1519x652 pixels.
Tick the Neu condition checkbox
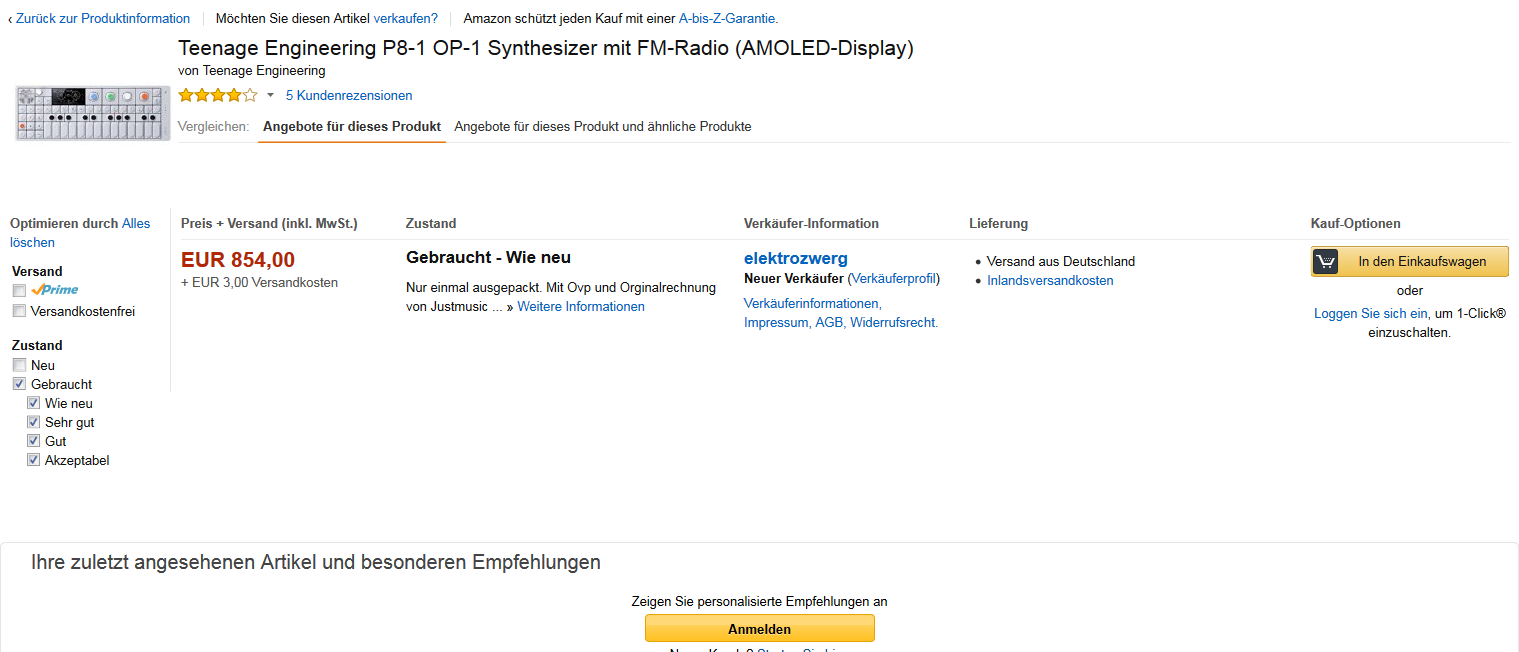(x=19, y=365)
